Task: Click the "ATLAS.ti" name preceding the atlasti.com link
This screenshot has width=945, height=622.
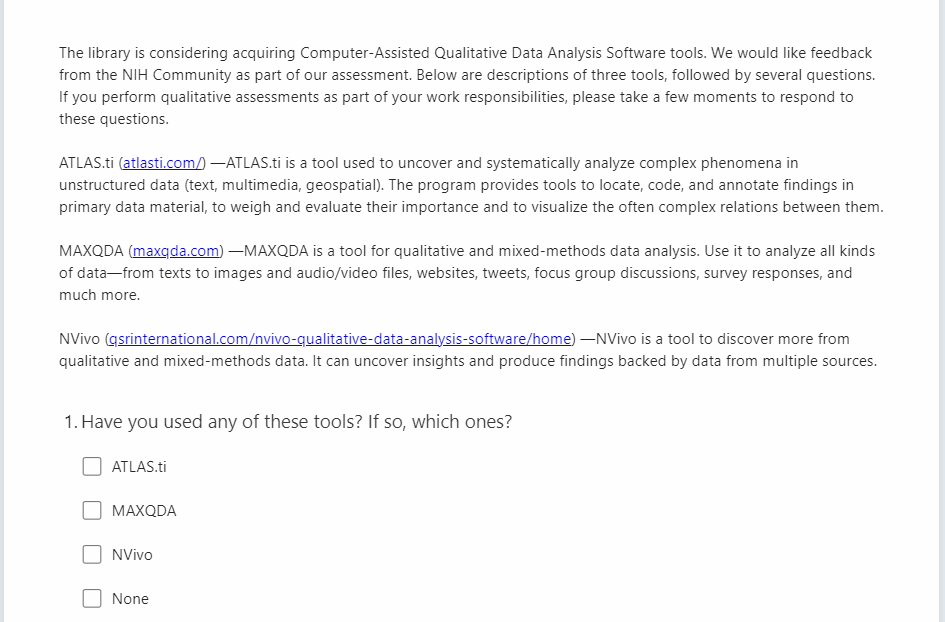Action: pos(86,163)
